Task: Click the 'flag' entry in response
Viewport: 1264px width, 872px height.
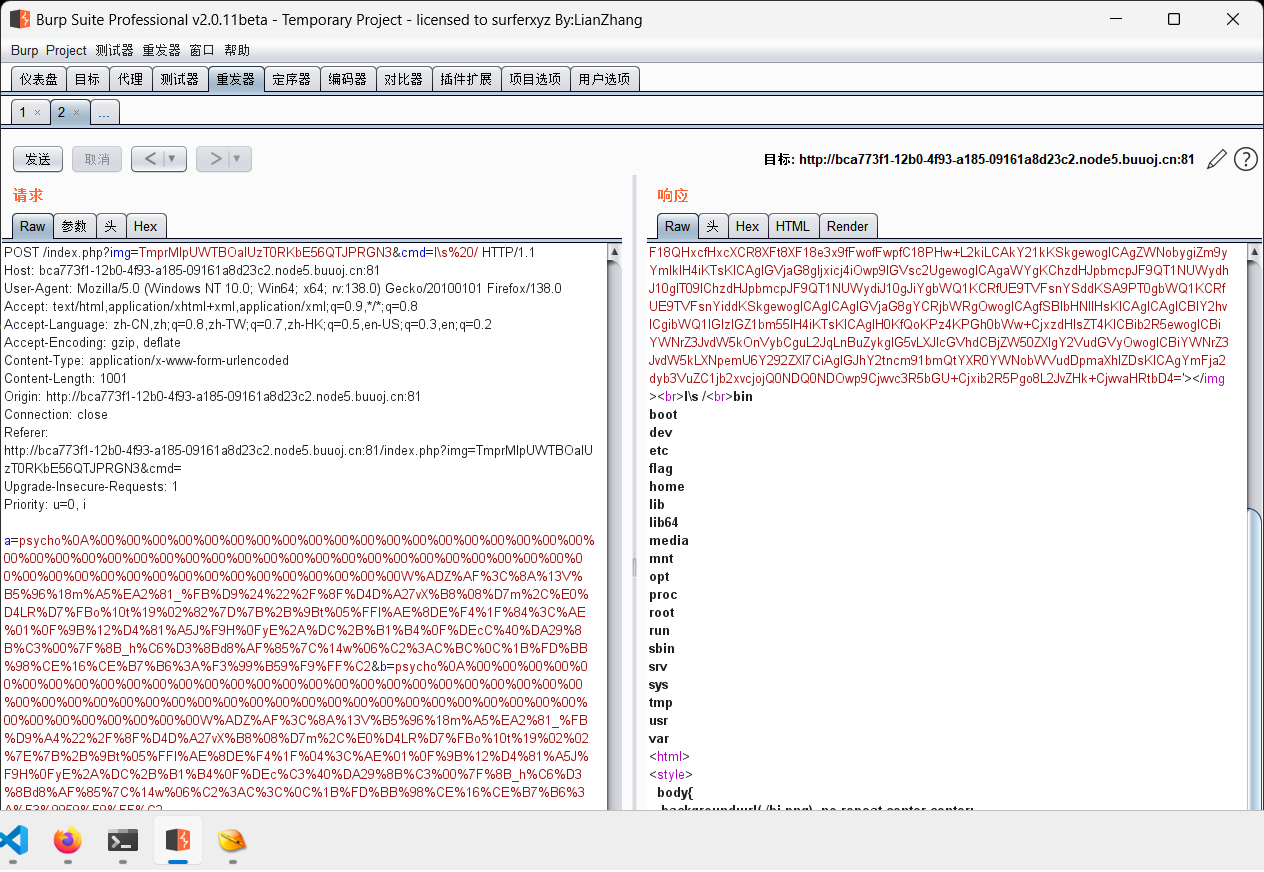Action: 661,468
